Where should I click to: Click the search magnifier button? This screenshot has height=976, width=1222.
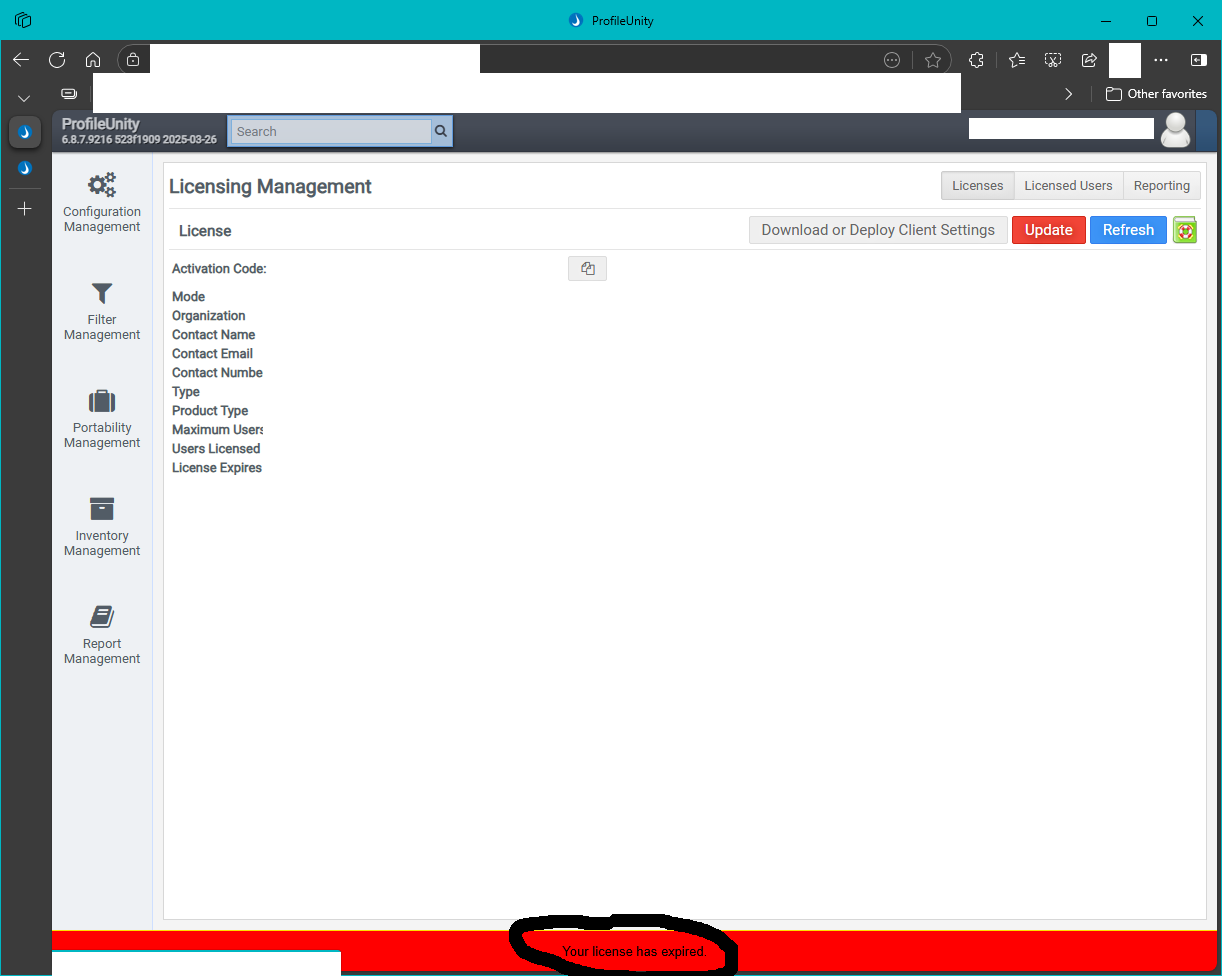(x=441, y=131)
